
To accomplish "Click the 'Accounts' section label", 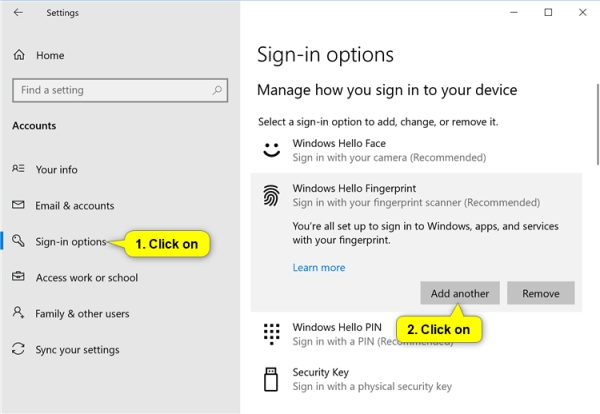I will coord(34,126).
